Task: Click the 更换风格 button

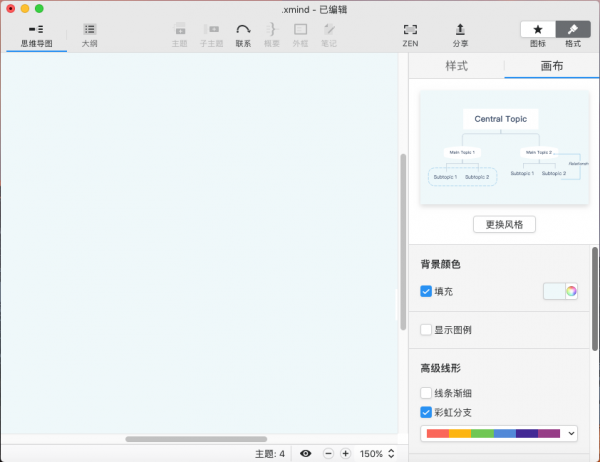Action: click(x=504, y=224)
